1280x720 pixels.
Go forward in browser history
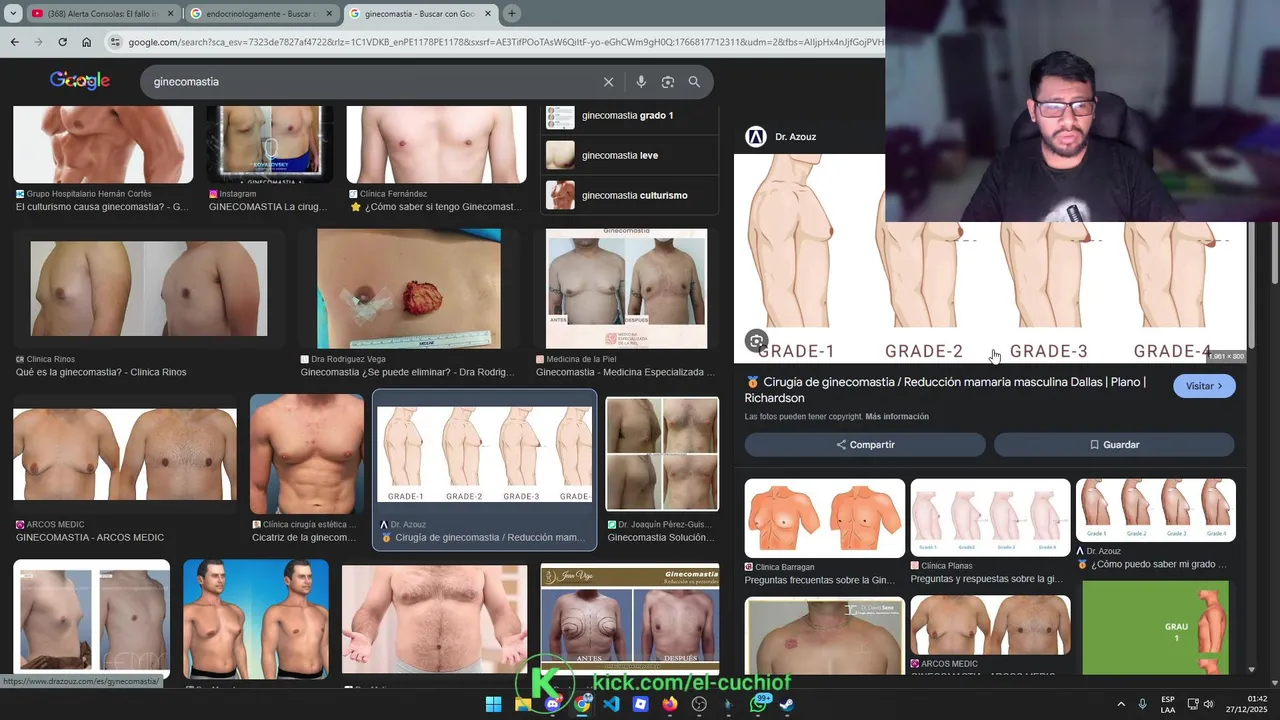38,42
